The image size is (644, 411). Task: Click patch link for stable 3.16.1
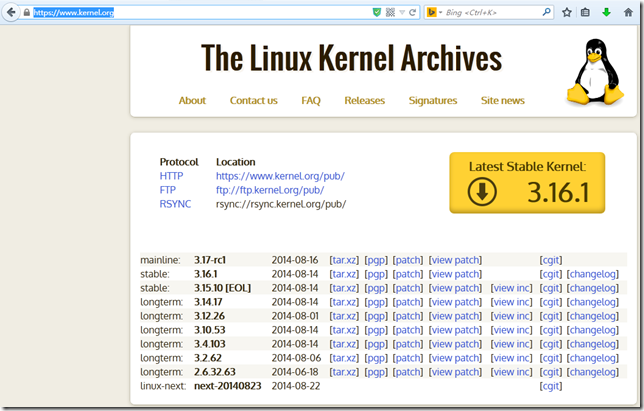(408, 274)
